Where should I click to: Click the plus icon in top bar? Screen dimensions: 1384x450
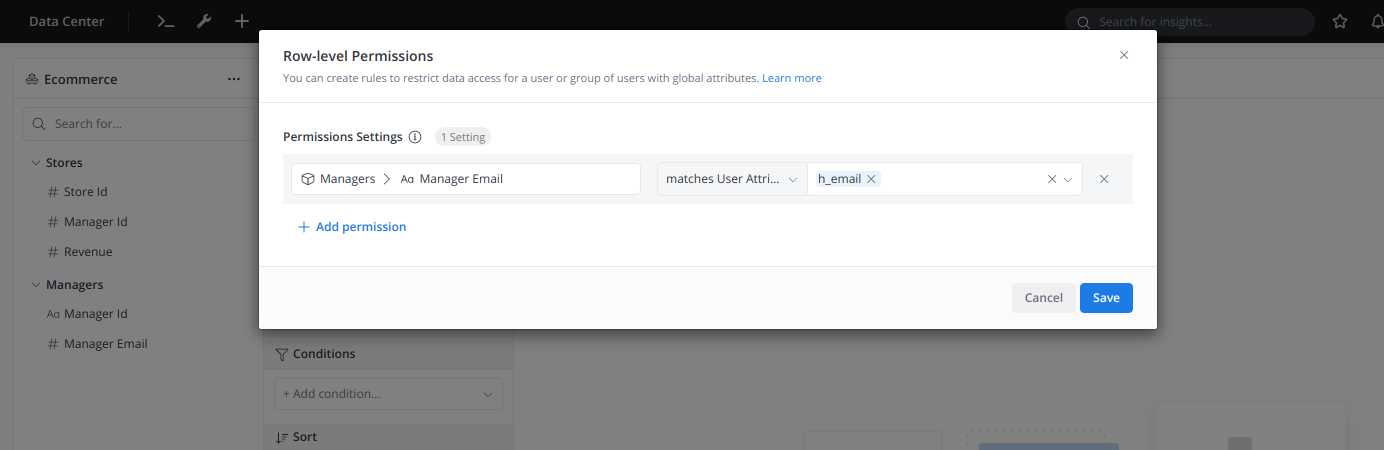click(x=242, y=21)
